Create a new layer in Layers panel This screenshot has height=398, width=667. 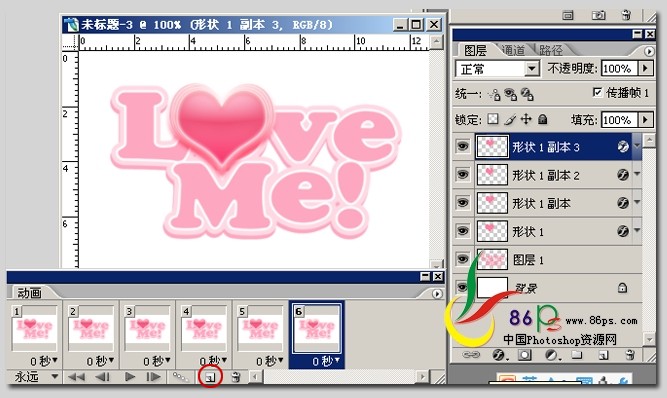603,355
